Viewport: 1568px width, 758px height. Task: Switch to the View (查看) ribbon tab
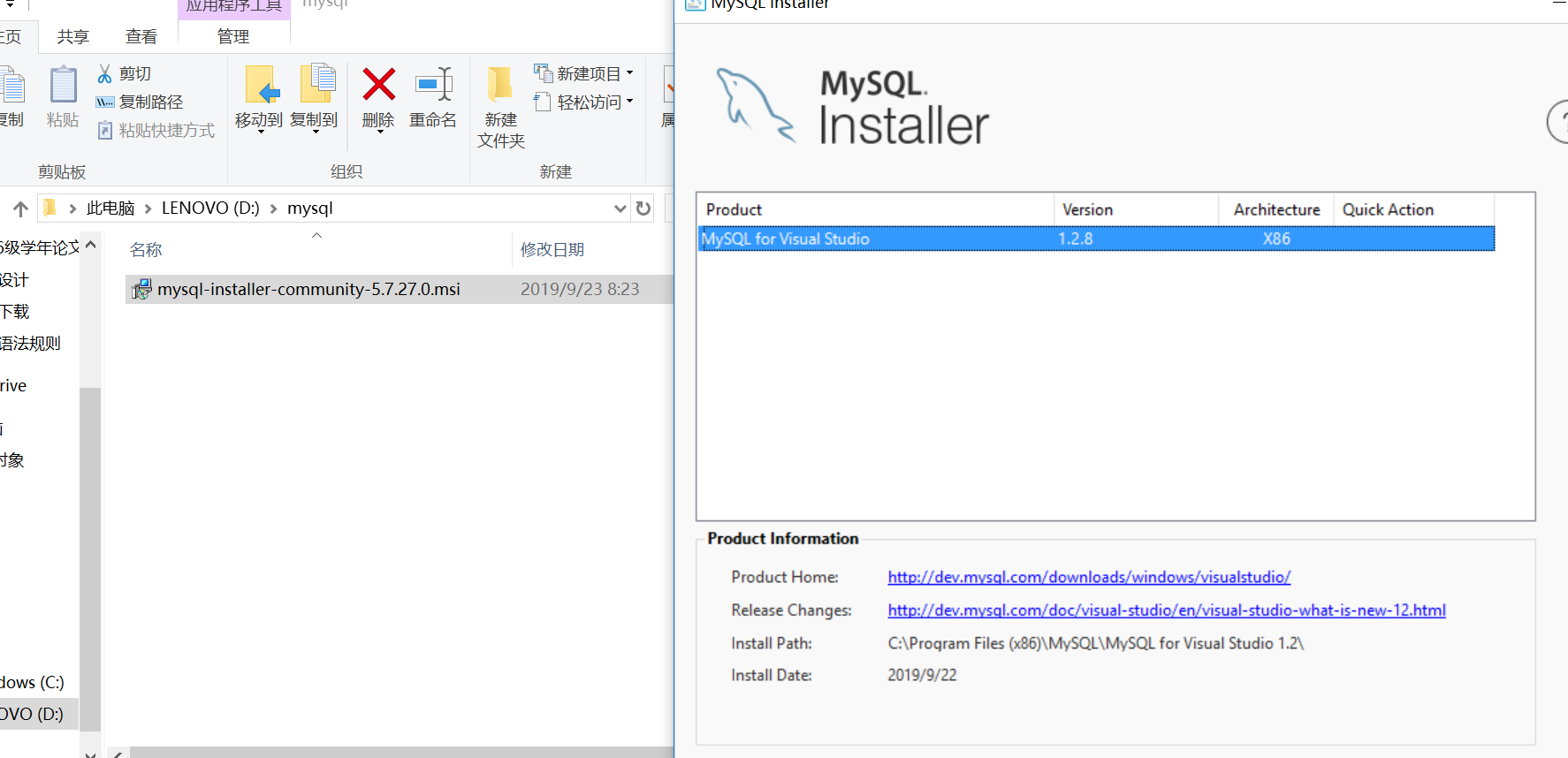141,37
